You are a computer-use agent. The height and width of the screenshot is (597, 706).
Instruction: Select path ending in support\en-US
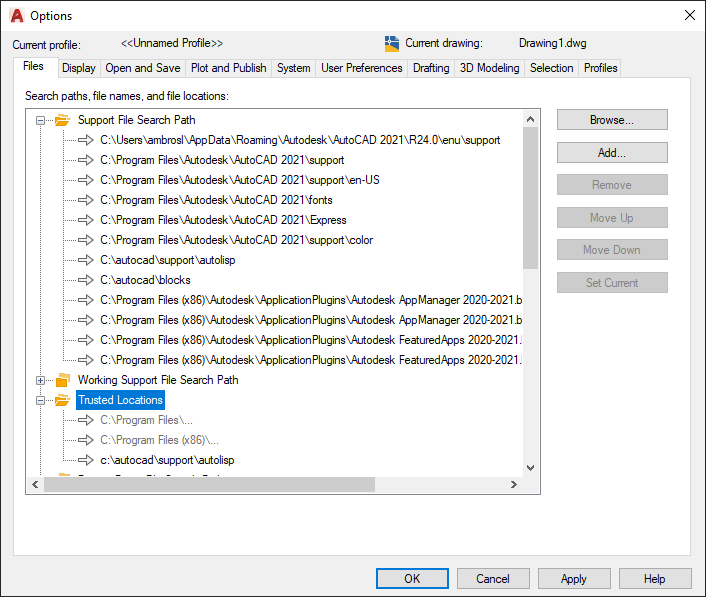point(240,180)
